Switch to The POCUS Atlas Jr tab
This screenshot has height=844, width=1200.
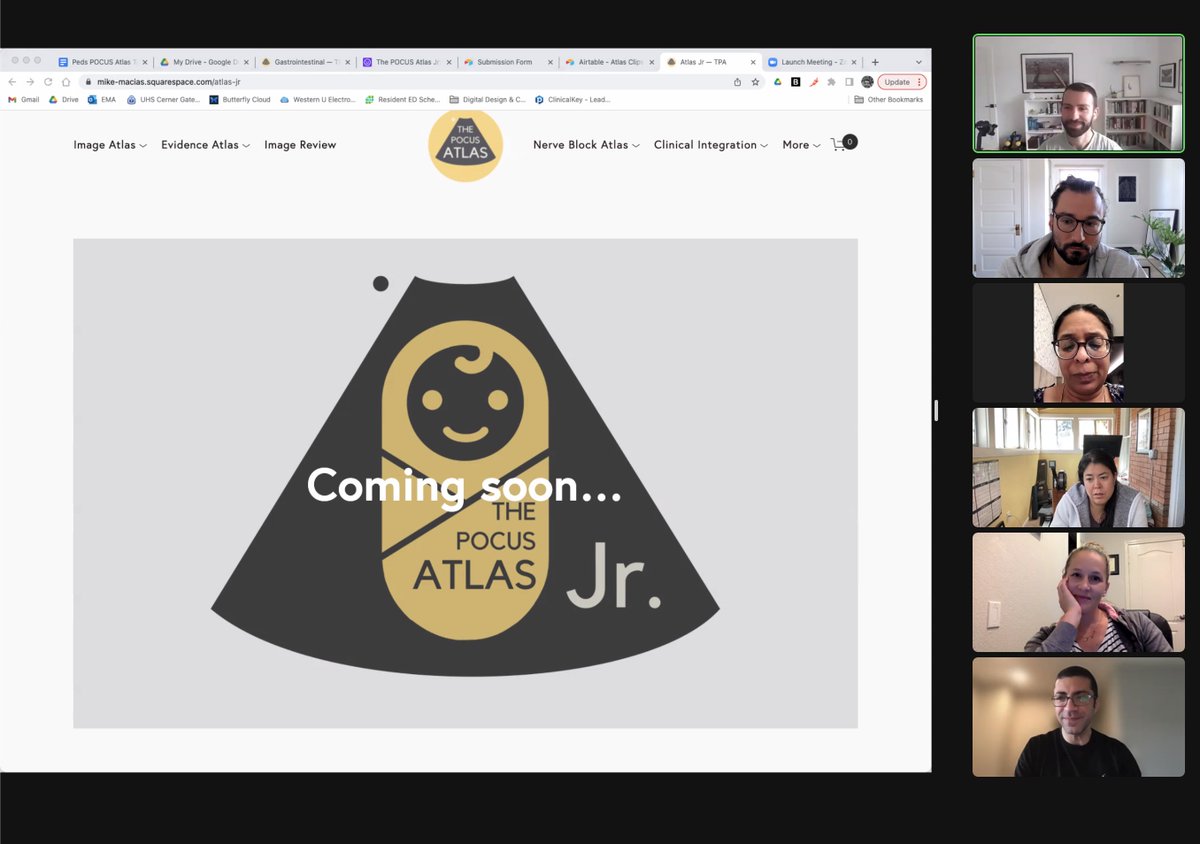tap(407, 62)
